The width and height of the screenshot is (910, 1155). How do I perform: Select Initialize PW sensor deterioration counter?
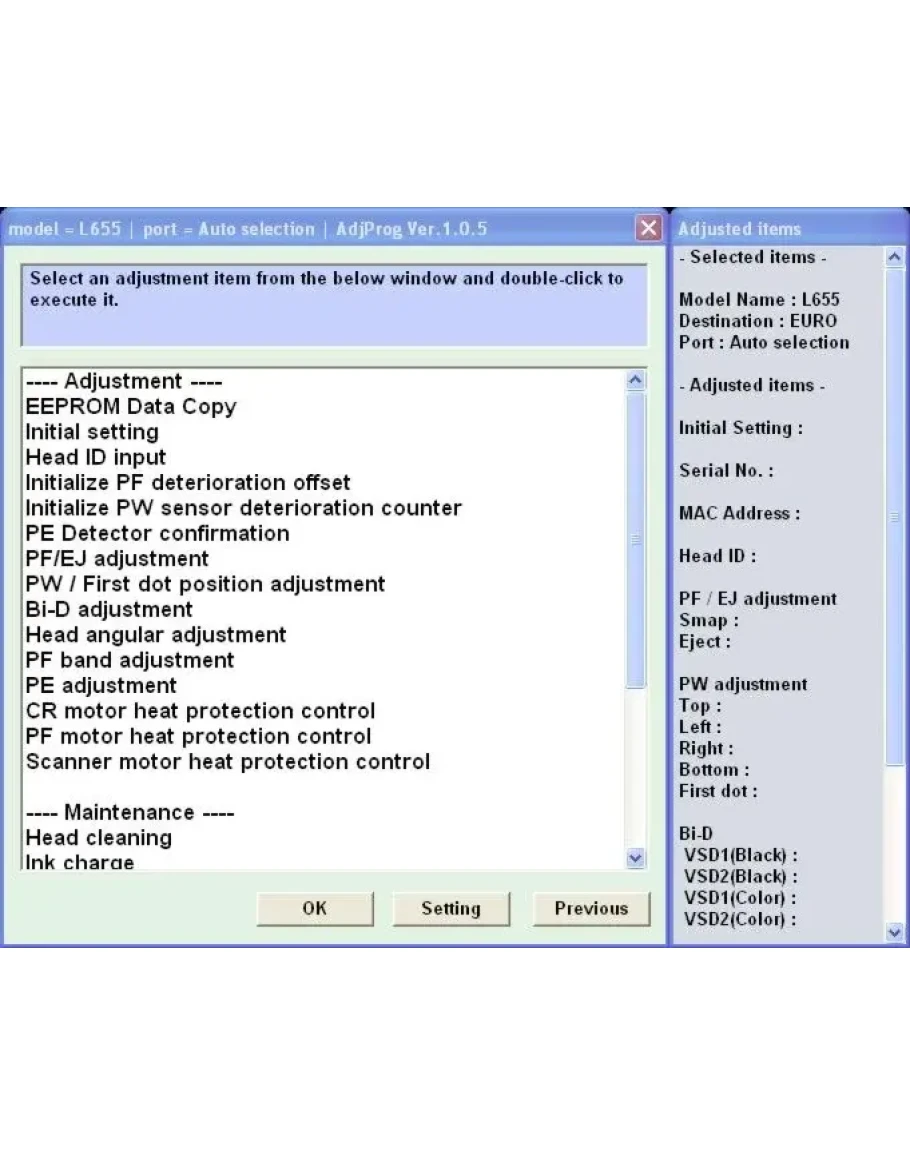[x=243, y=508]
